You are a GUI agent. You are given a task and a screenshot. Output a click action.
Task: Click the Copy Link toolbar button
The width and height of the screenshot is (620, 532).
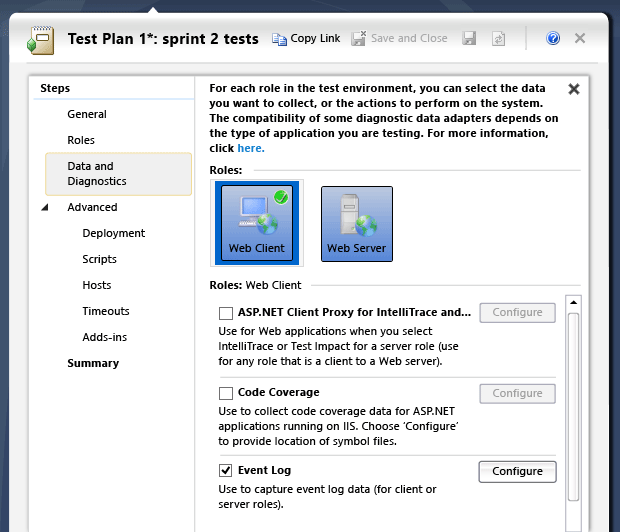306,39
